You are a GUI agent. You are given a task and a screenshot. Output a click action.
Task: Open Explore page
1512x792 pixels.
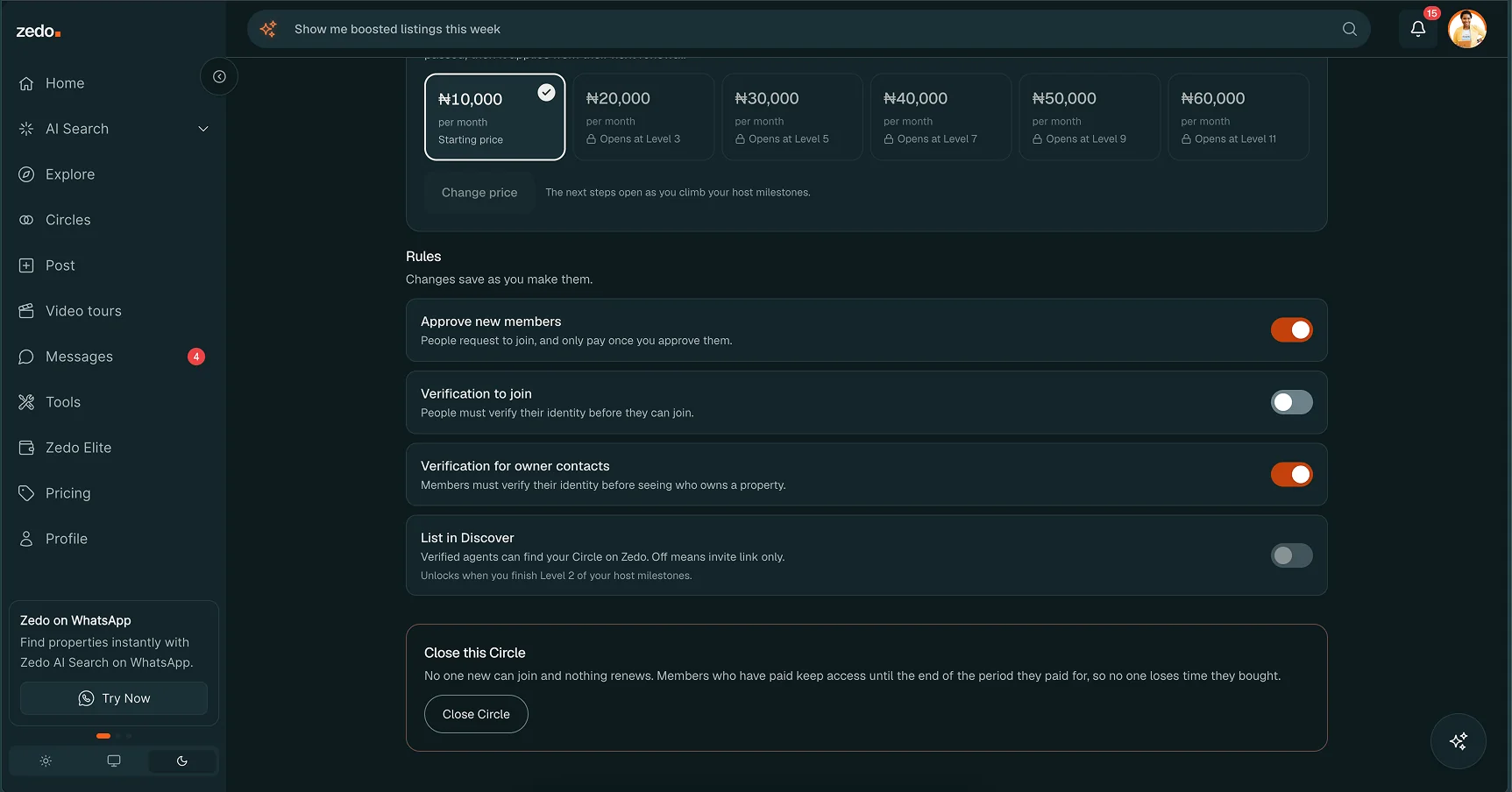coord(114,174)
